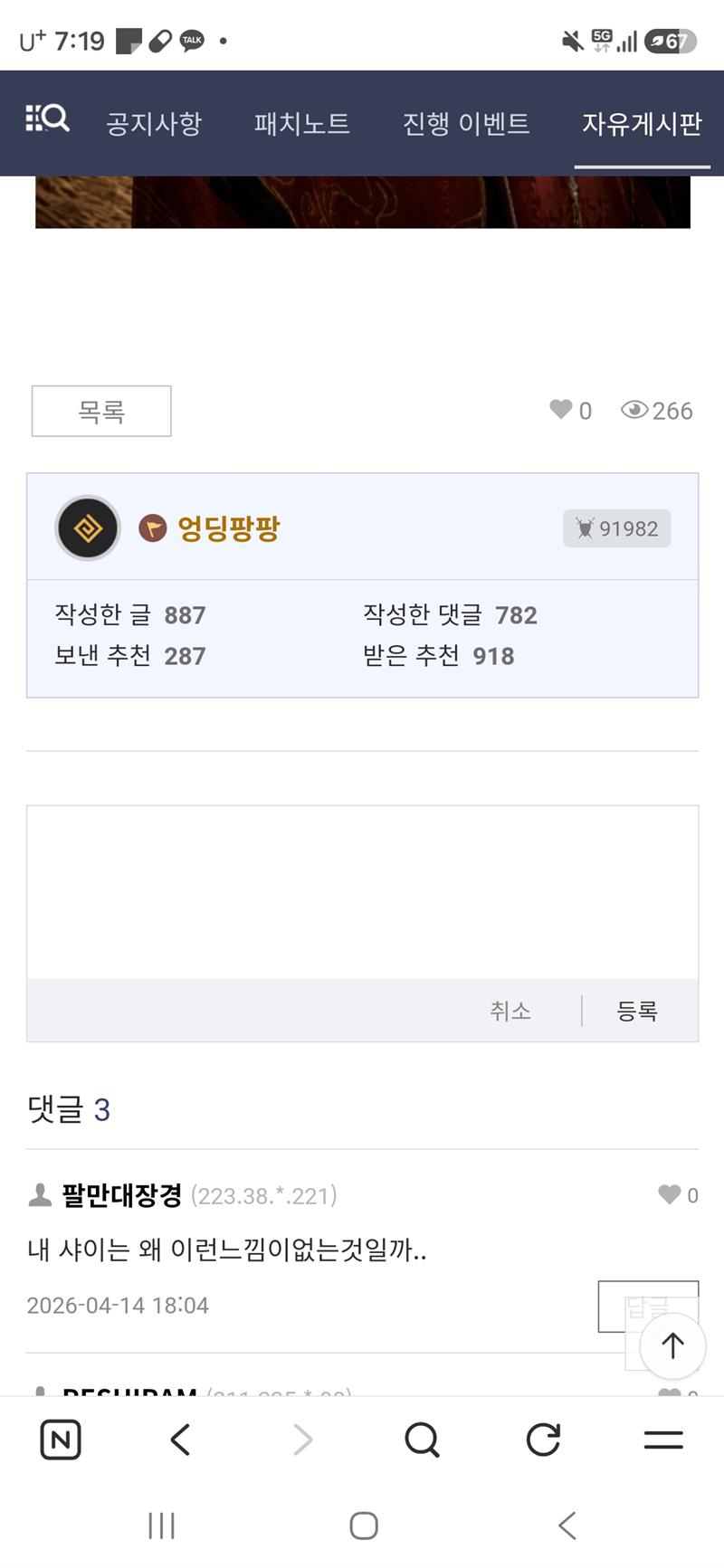Open the 패치노트 tab

(301, 123)
